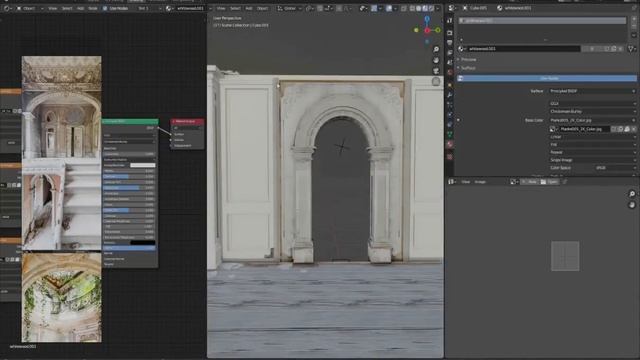Click the image editor zoom magnifier icon
640x360 pixels.
pos(632,194)
